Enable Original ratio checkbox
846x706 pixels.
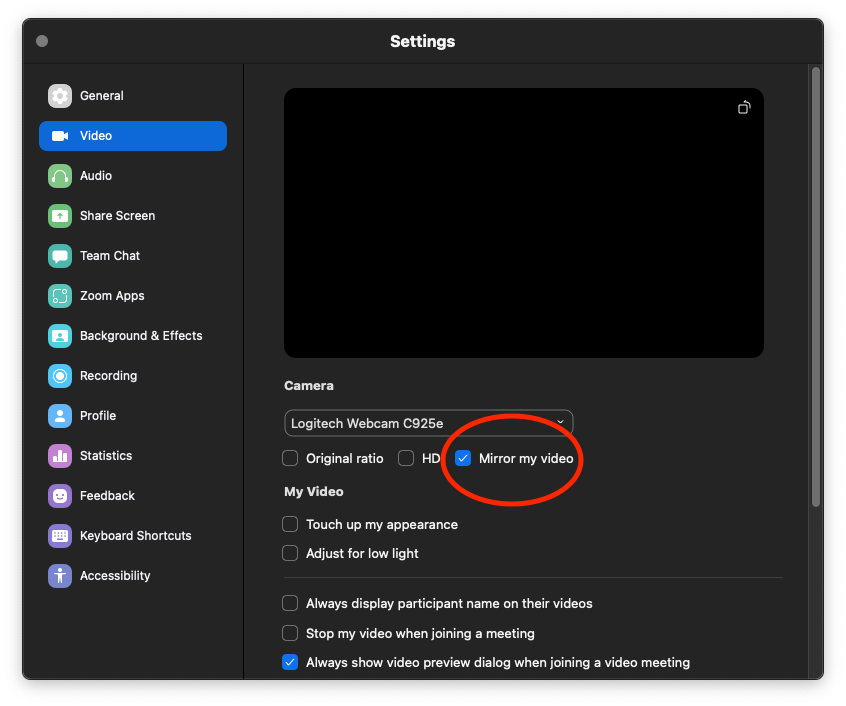[x=290, y=458]
